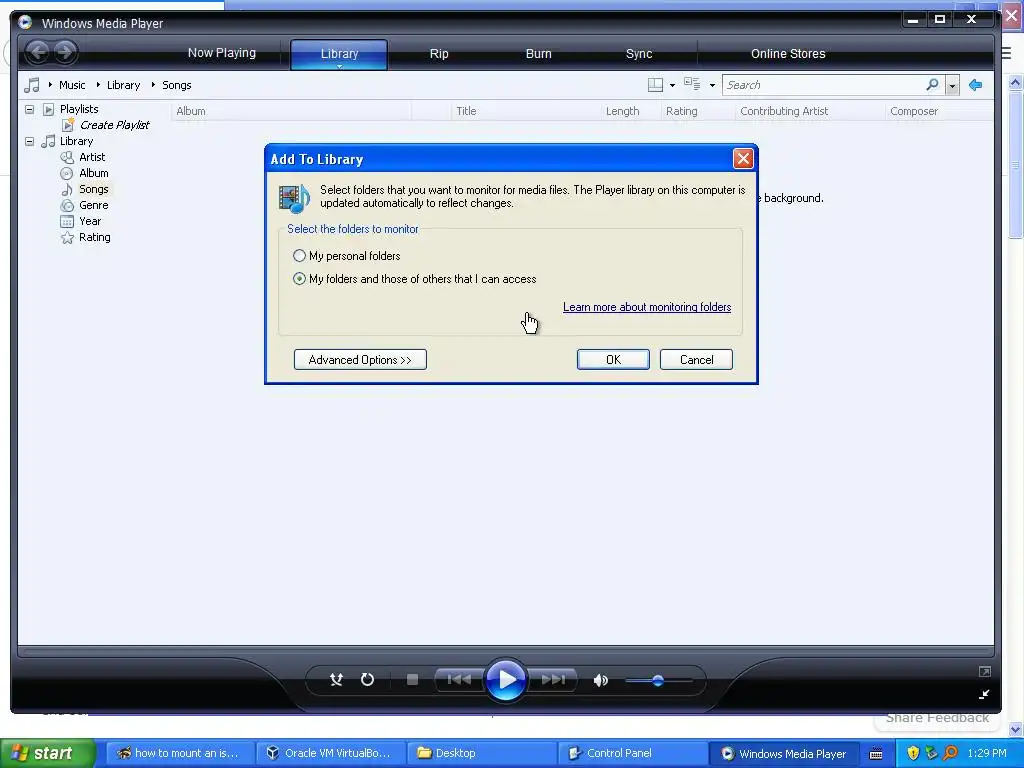Click Cancel in Add To Library dialog
Viewport: 1024px width, 768px height.
click(696, 360)
